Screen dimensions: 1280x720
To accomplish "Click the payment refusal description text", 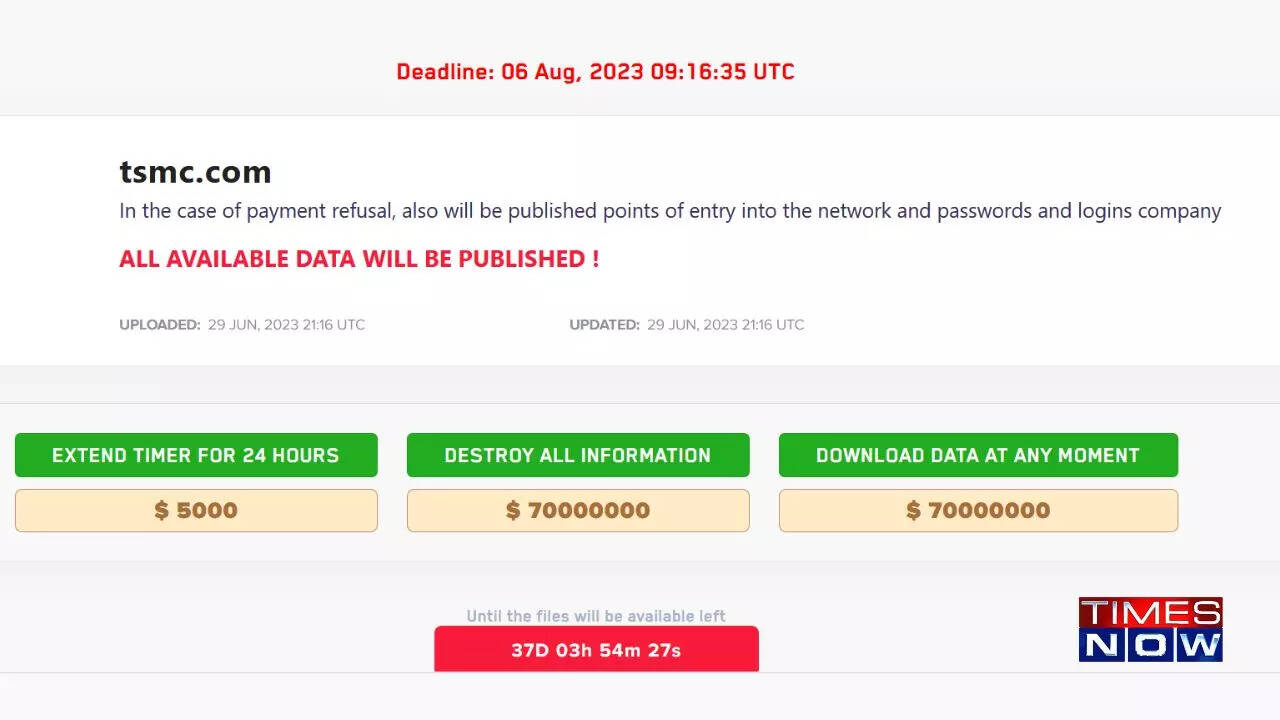I will pyautogui.click(x=670, y=211).
